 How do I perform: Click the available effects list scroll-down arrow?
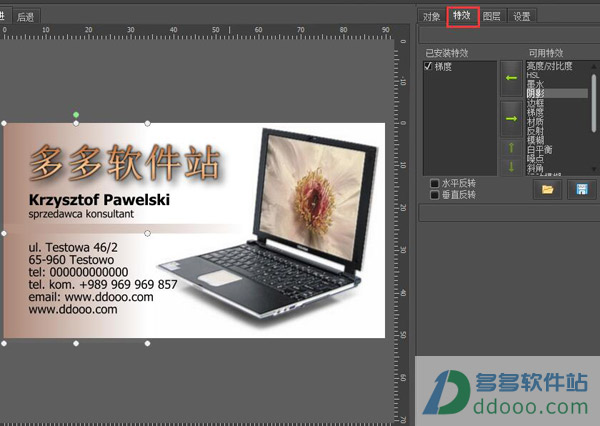pos(594,169)
